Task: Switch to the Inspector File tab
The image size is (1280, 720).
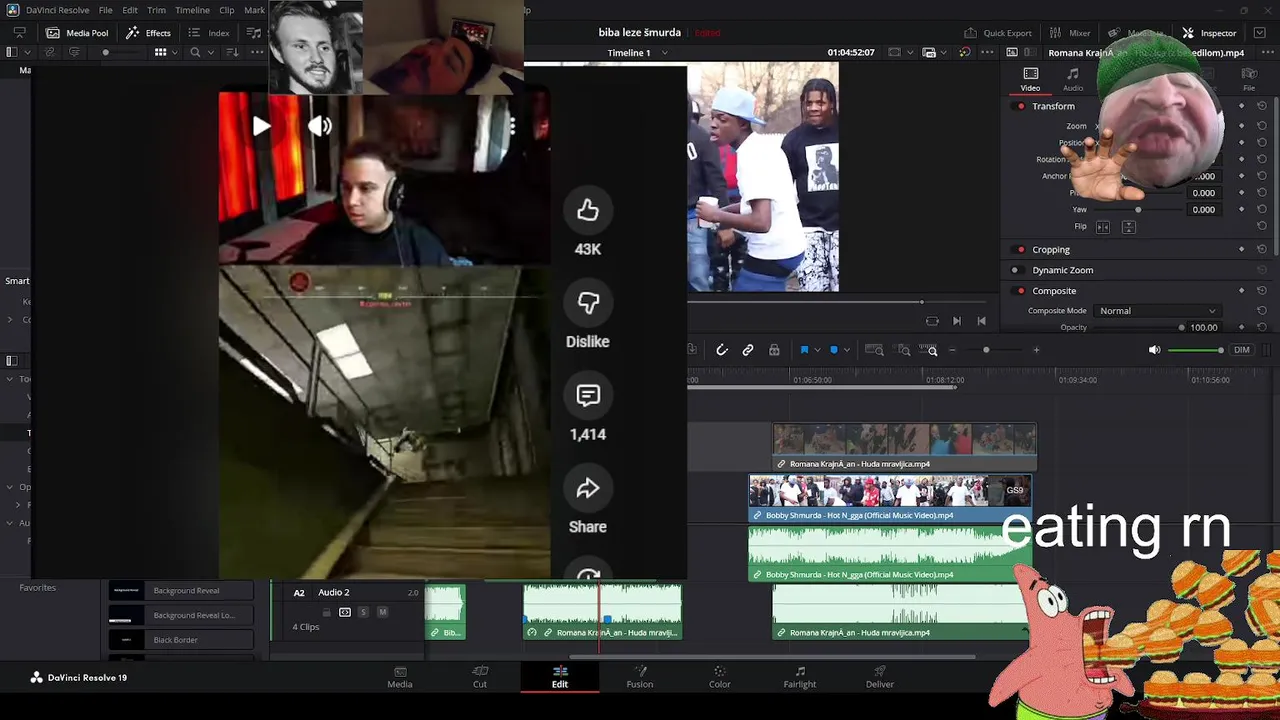Action: tap(1249, 79)
